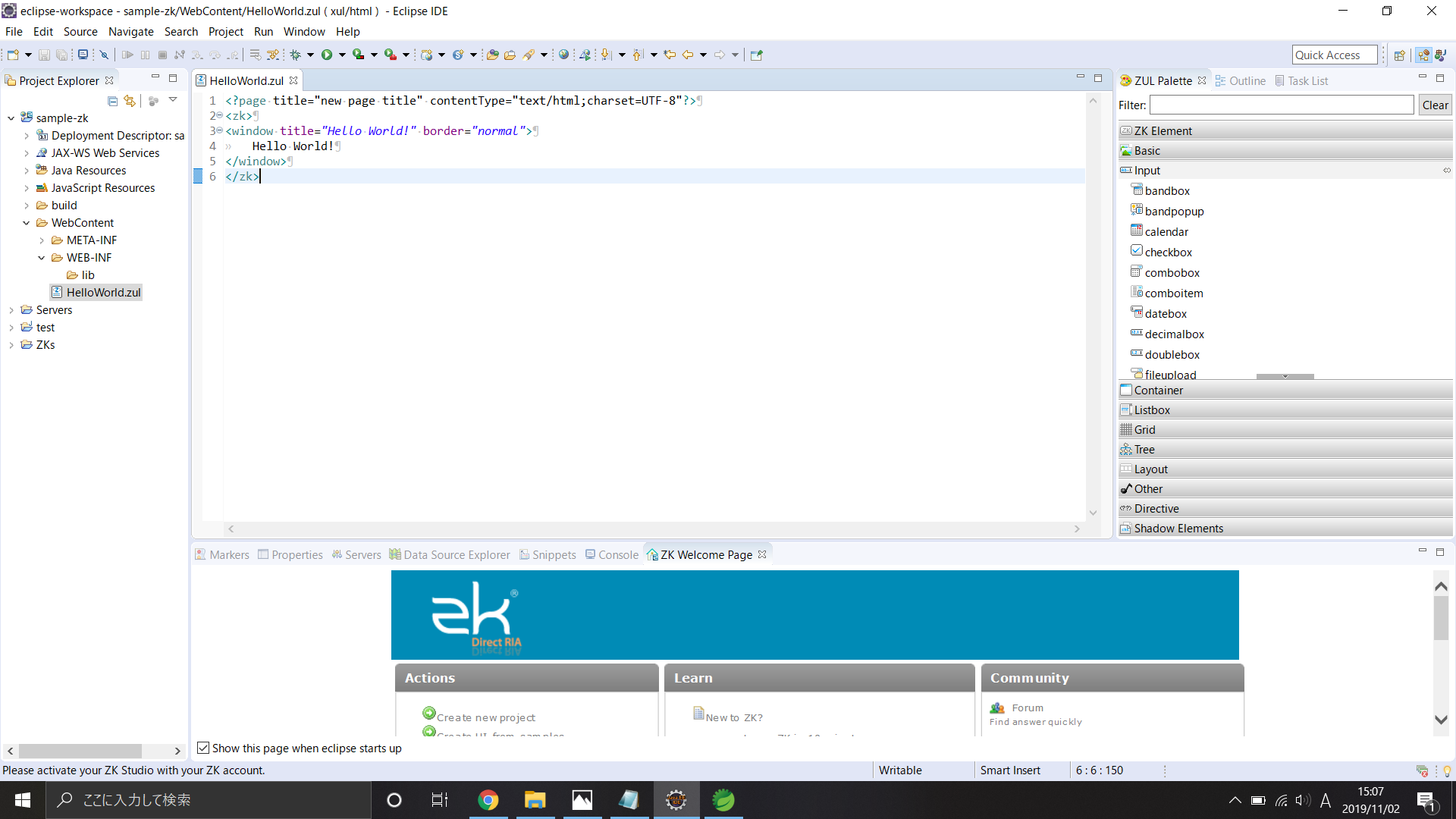This screenshot has width=1456, height=819.
Task: Click Link with Editor icon
Action: (x=130, y=101)
